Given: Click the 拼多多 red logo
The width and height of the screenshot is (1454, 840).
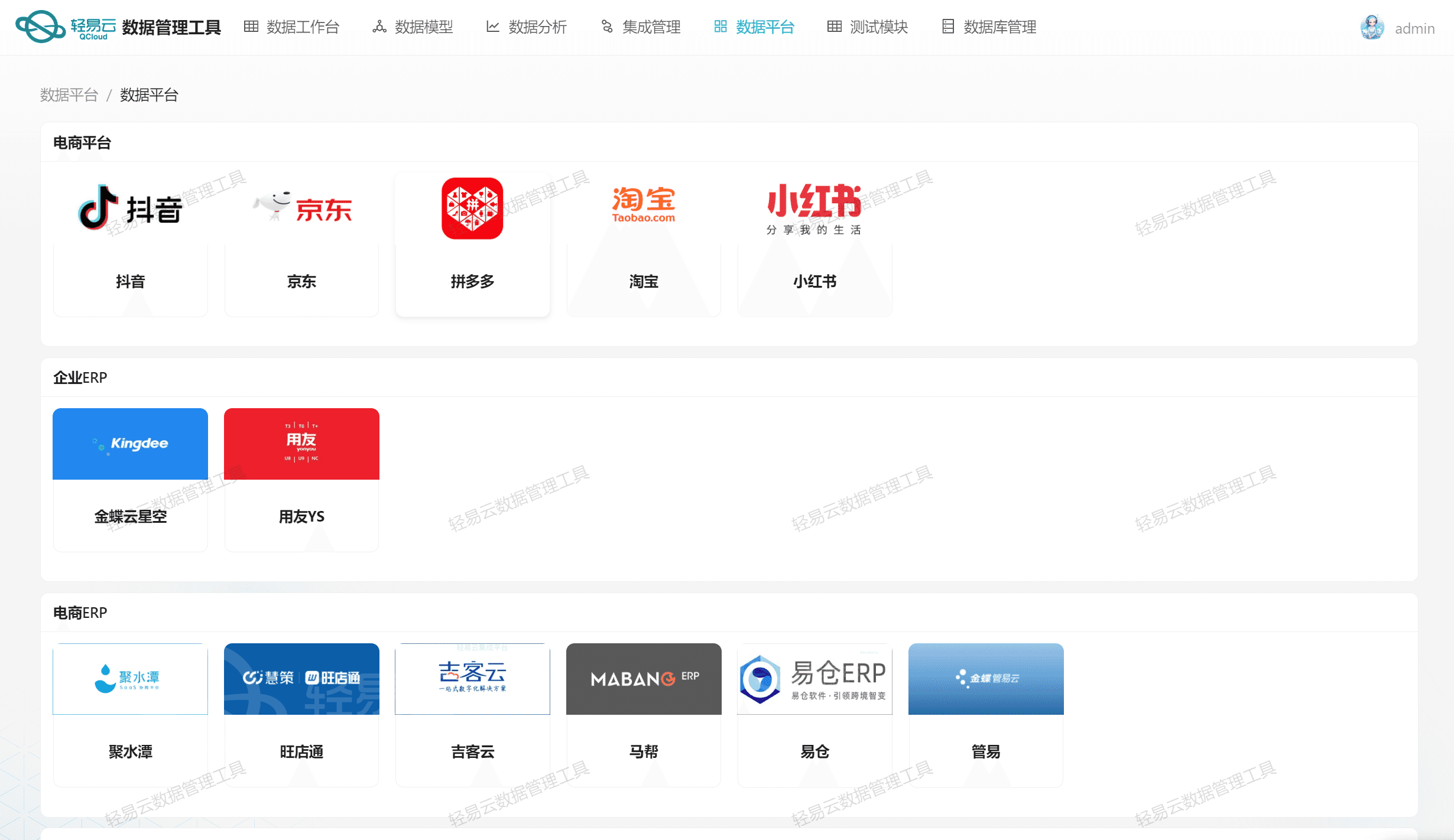Looking at the screenshot, I should coord(472,209).
